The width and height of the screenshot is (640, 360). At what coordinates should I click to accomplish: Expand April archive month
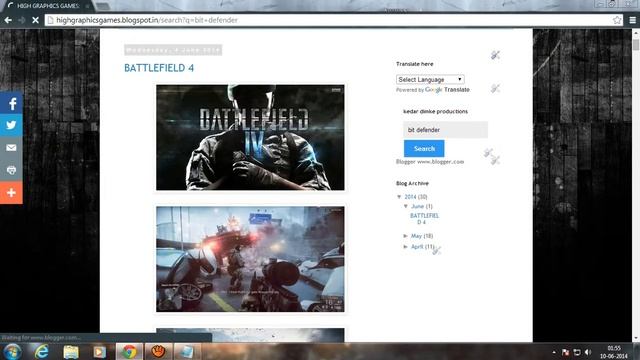coord(406,247)
